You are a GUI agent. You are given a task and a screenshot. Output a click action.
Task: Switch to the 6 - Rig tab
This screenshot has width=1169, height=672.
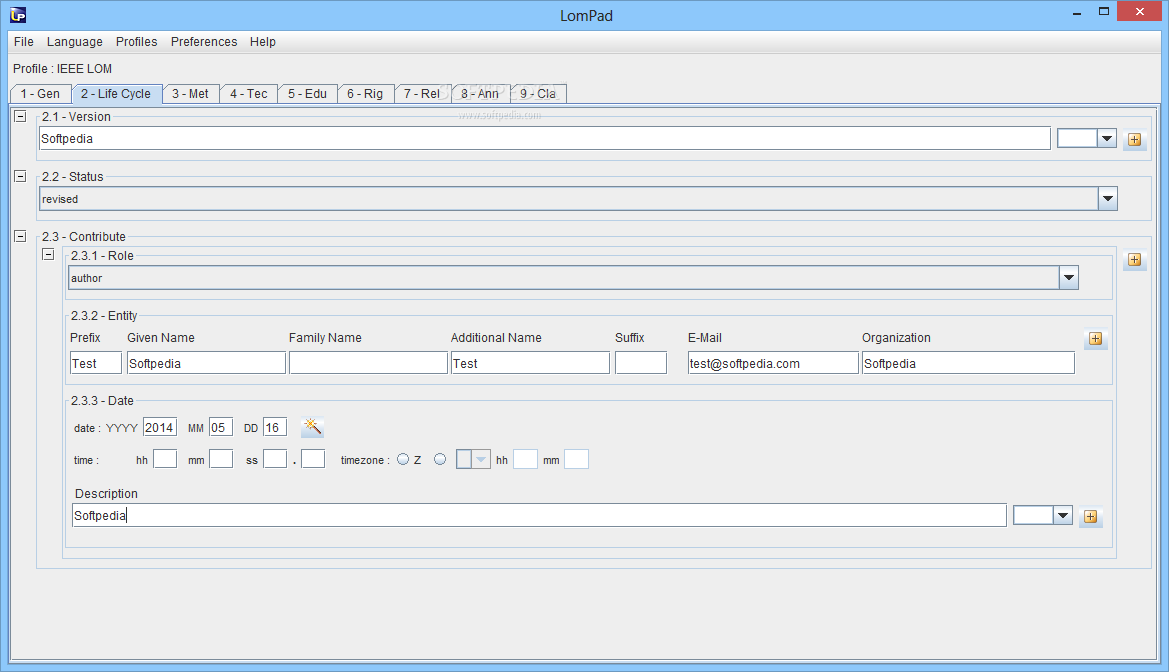pos(365,94)
